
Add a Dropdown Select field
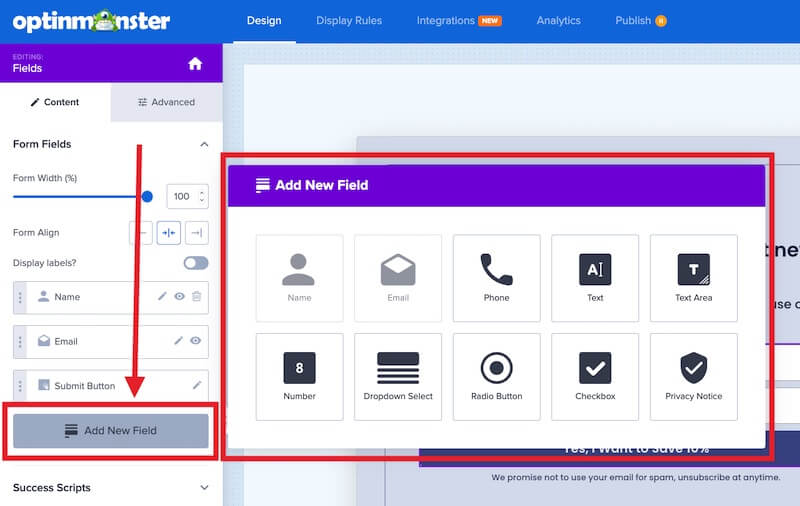[x=398, y=377]
